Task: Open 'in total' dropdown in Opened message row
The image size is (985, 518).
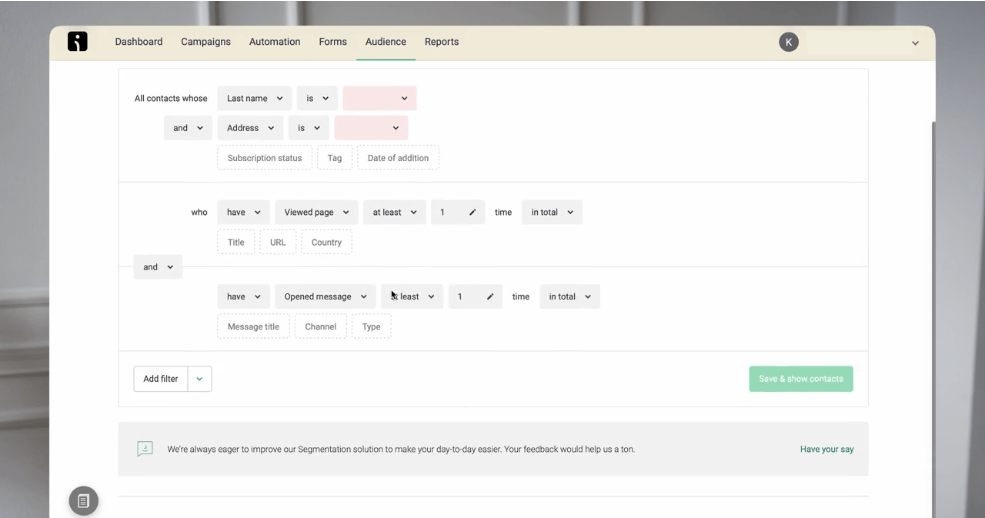Action: (569, 296)
